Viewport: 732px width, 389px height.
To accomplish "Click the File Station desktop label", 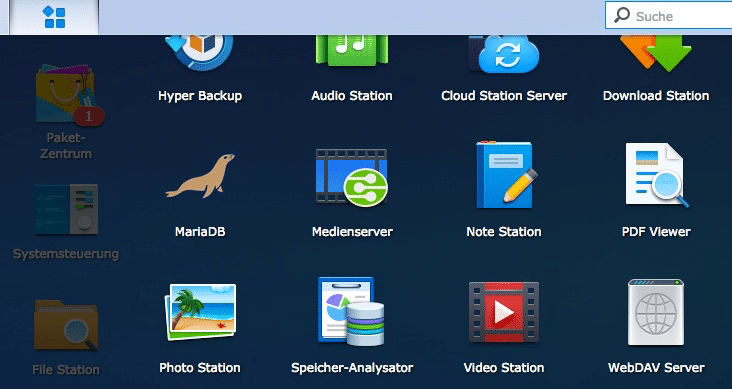I will [x=66, y=369].
